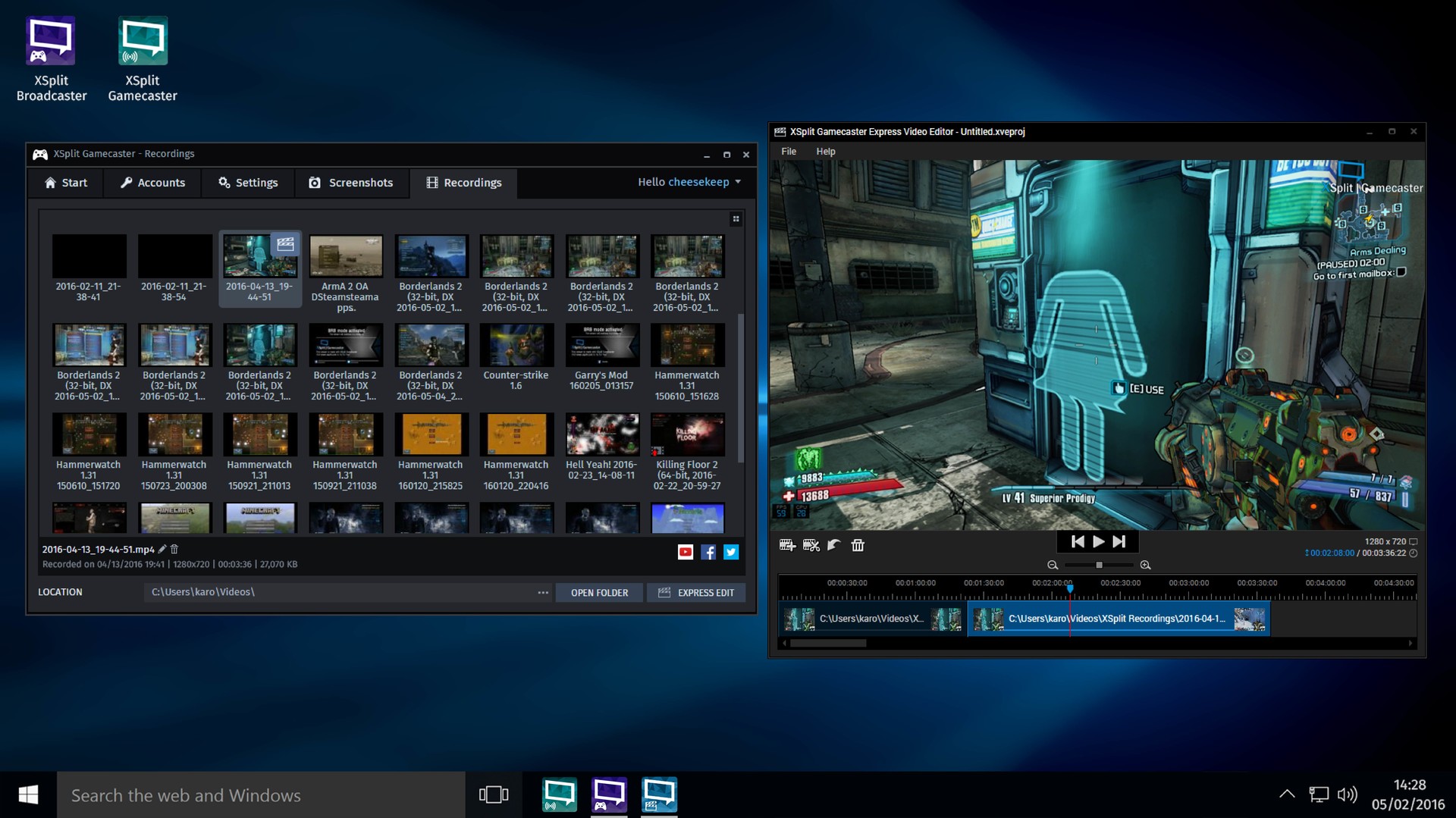Adjust the timeline zoom slider
Screen dimensions: 1456x818
(1099, 564)
